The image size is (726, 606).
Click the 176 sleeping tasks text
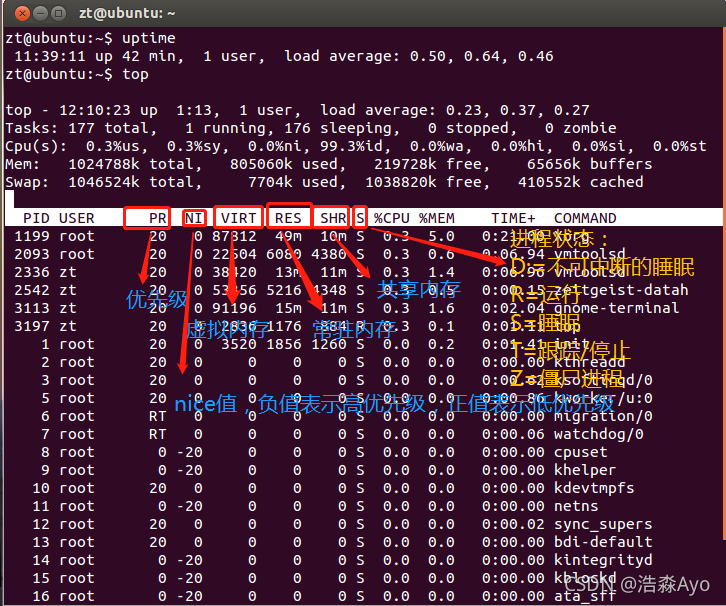[342, 128]
